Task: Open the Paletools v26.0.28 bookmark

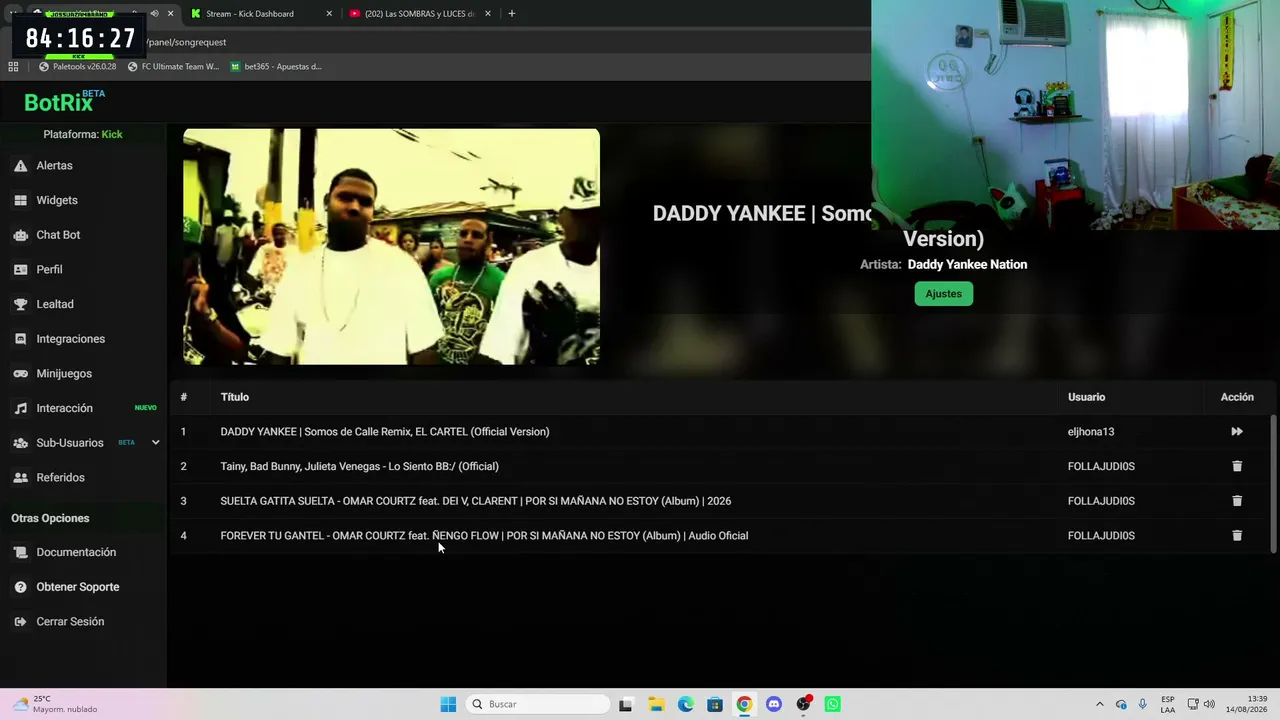Action: pyautogui.click(x=78, y=67)
